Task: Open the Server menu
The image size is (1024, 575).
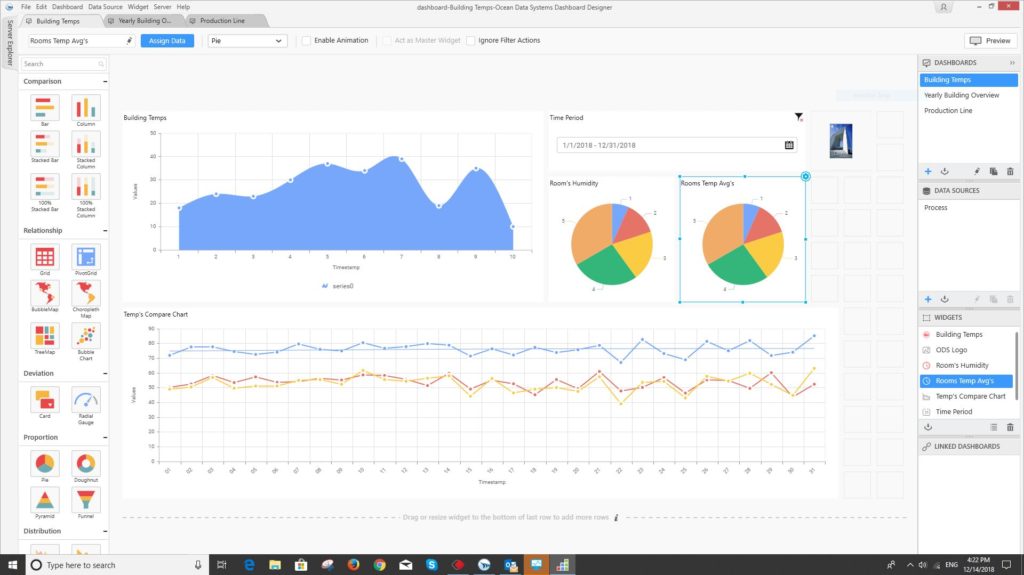Action: coord(162,7)
